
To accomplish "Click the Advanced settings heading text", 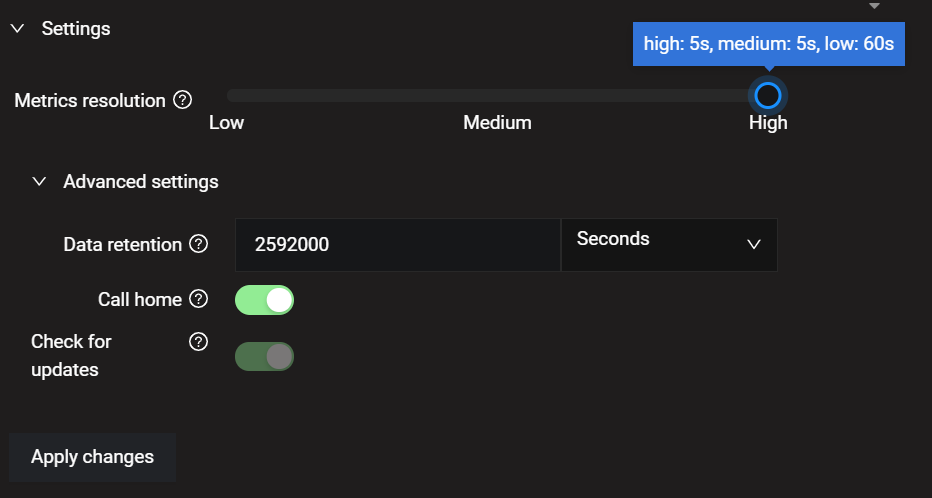I will (141, 182).
